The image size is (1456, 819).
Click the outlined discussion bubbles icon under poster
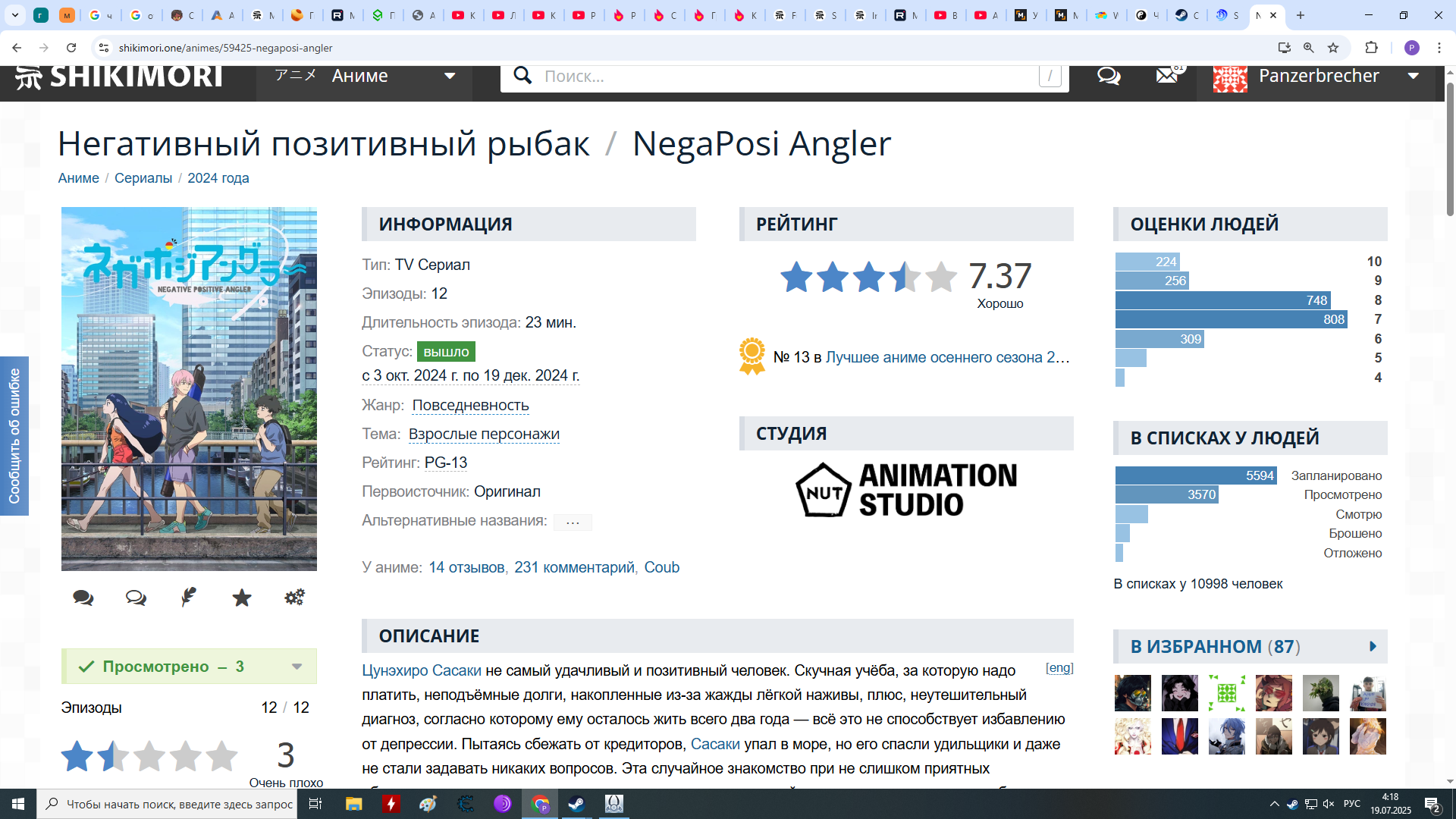pyautogui.click(x=136, y=598)
